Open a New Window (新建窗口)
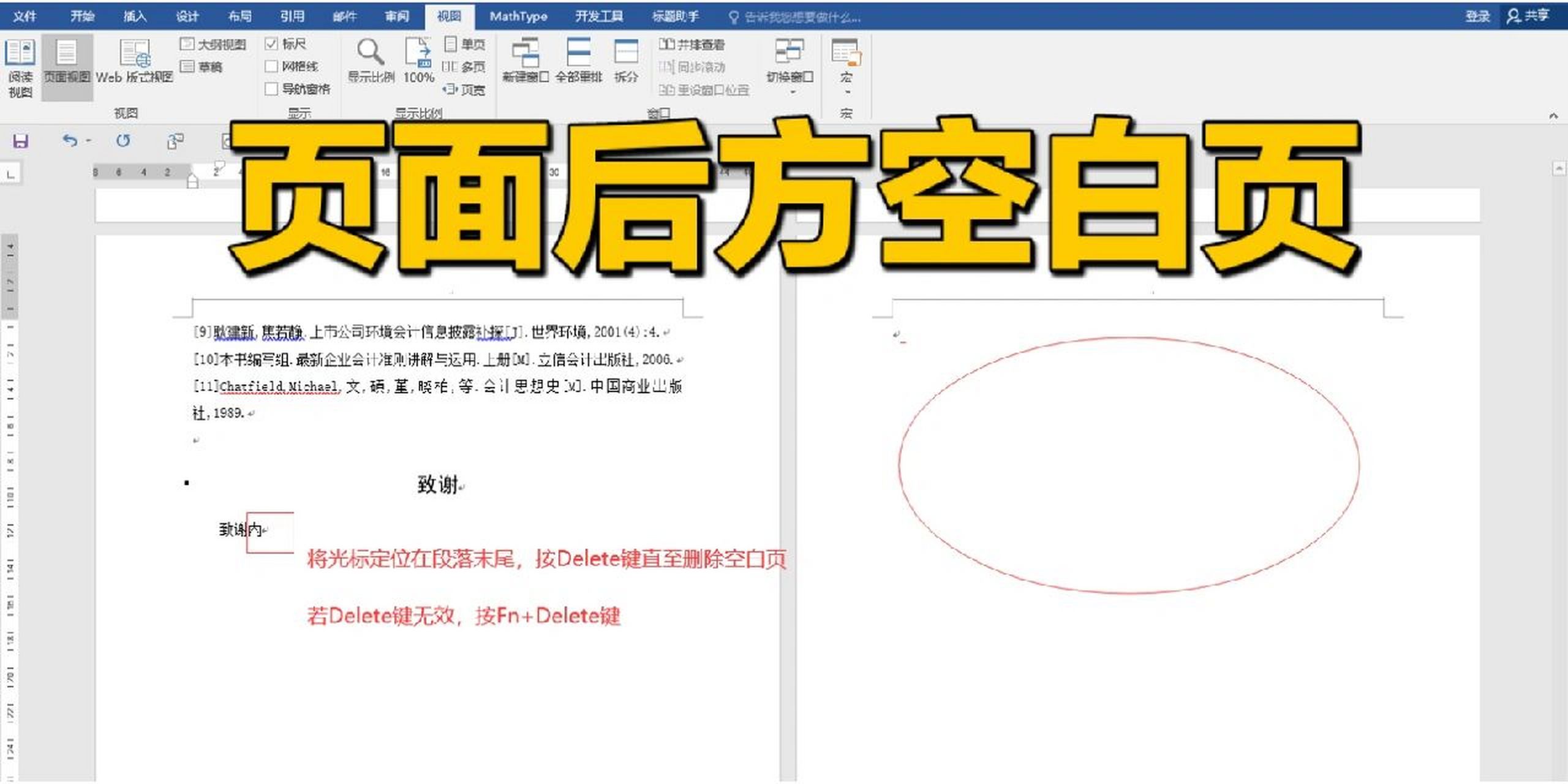 click(x=525, y=61)
